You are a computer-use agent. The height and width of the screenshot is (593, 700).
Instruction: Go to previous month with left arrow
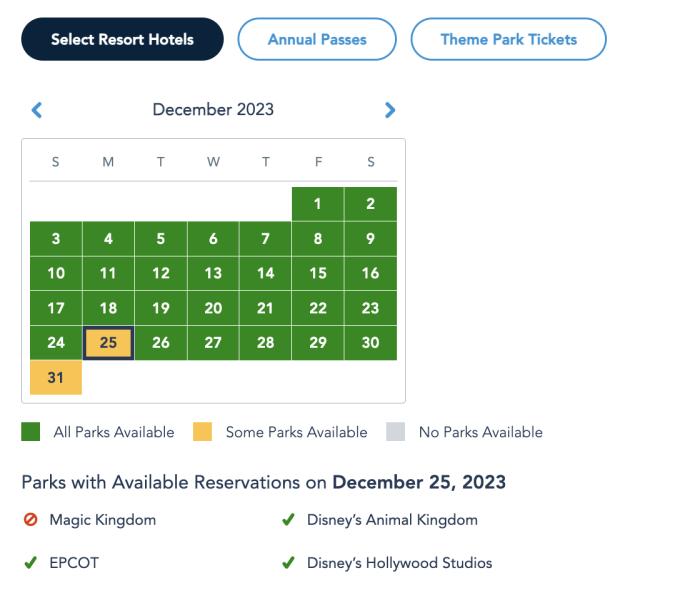click(x=37, y=110)
